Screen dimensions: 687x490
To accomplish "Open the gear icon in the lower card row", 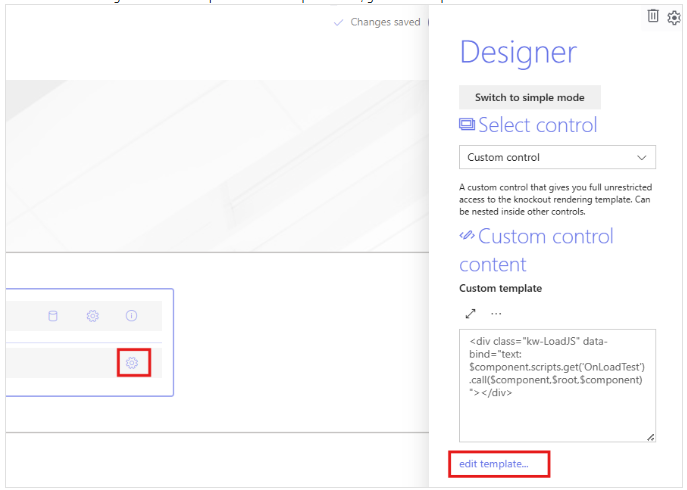I will pos(132,363).
